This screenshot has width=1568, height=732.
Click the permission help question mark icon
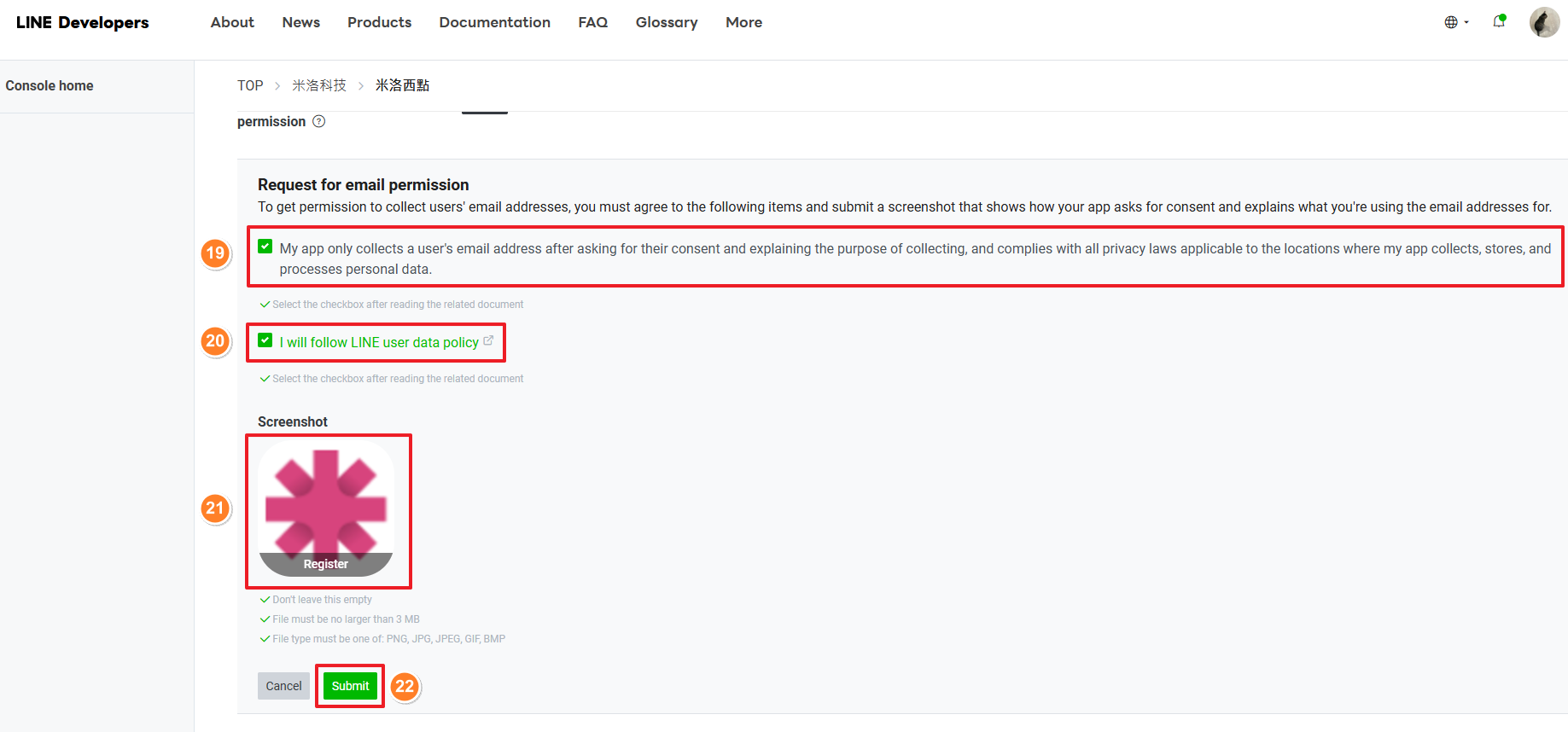(x=318, y=122)
